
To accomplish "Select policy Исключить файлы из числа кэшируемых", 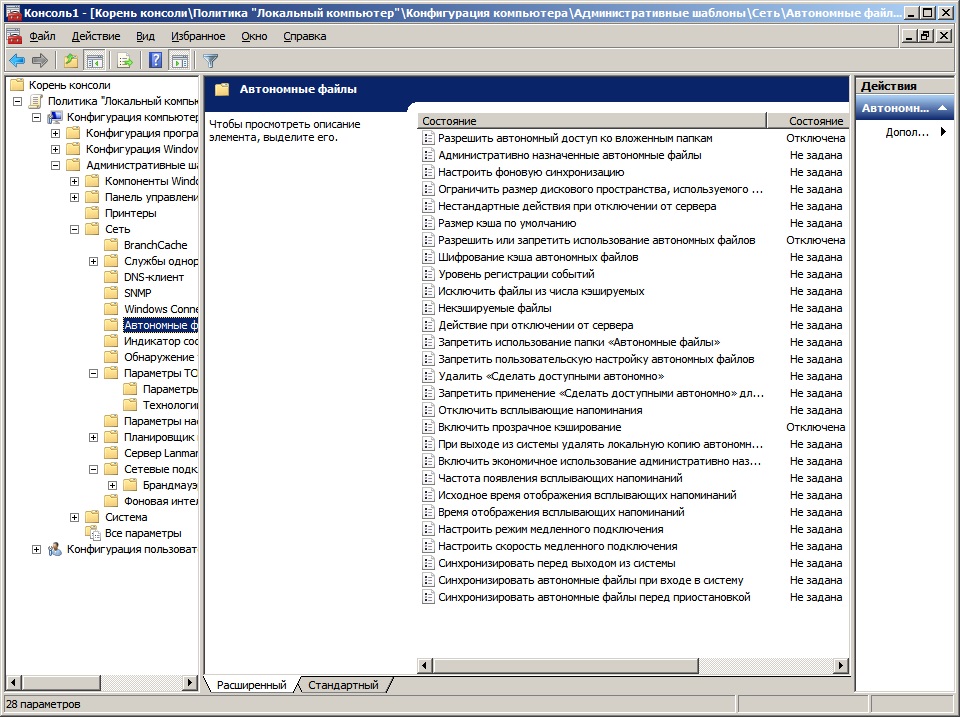I will (541, 291).
